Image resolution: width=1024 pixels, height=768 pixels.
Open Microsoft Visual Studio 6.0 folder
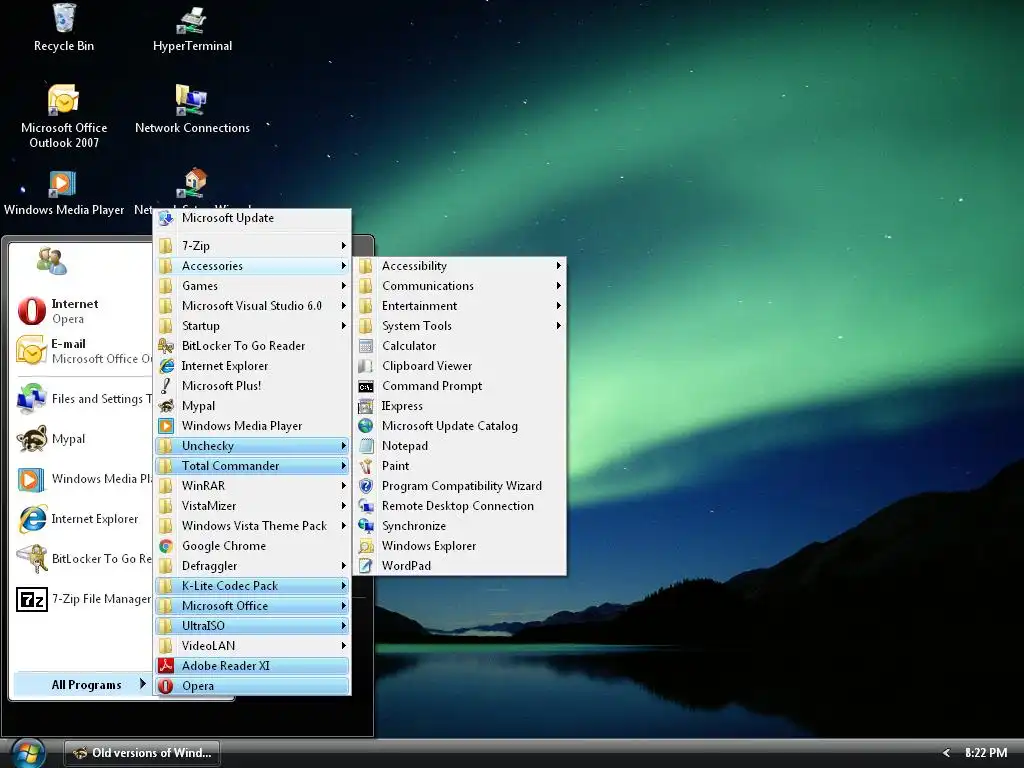[252, 306]
